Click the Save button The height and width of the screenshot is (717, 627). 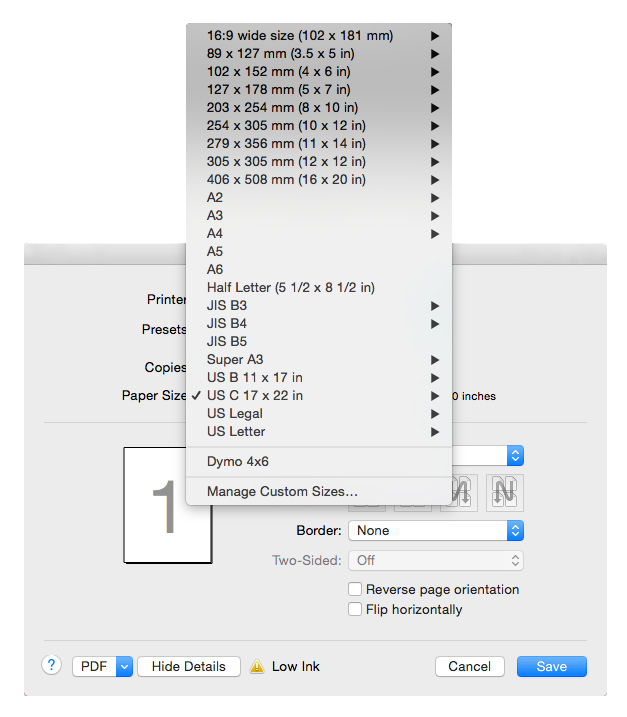tap(552, 667)
